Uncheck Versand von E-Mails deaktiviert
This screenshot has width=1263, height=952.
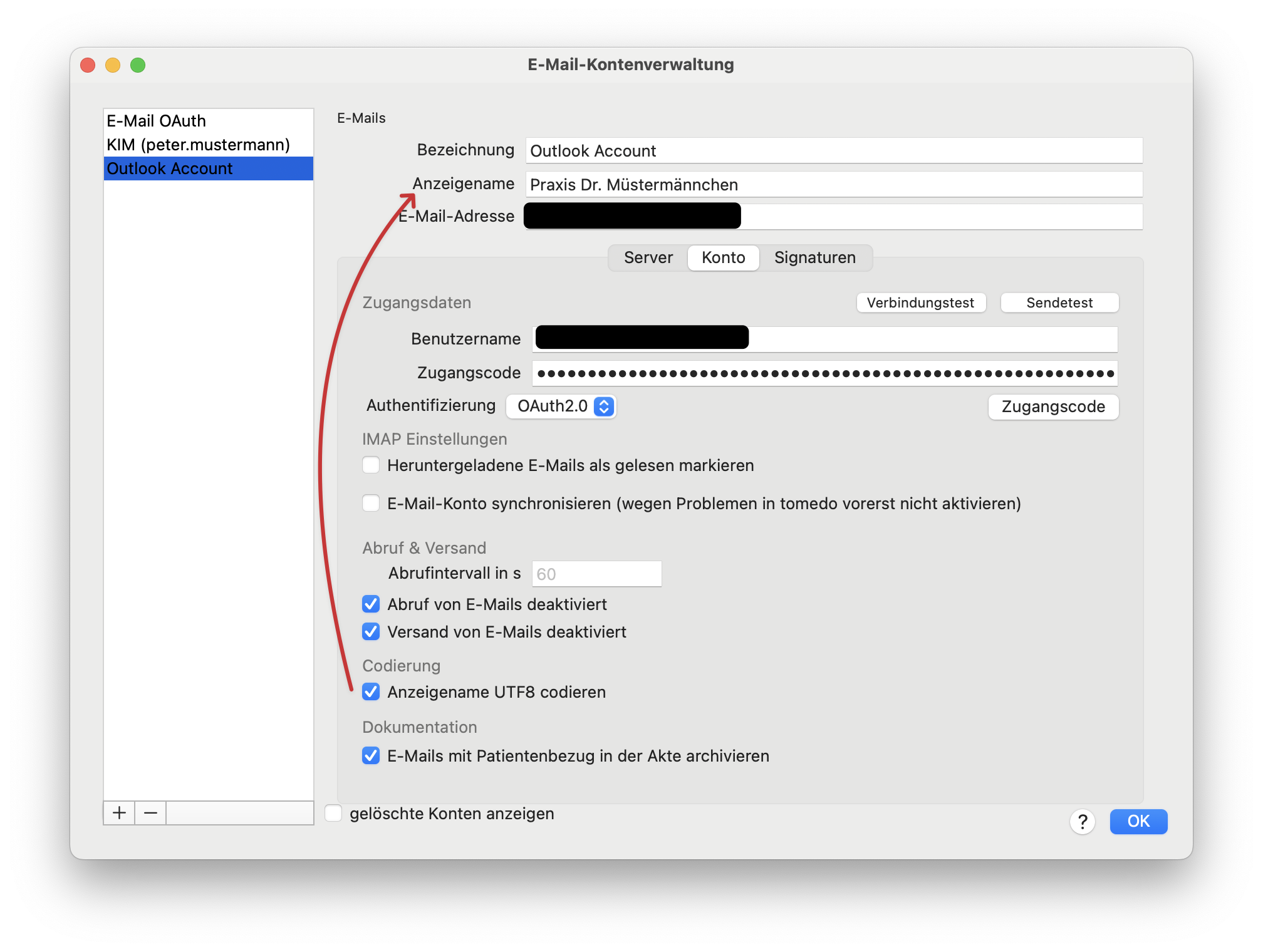click(x=371, y=632)
